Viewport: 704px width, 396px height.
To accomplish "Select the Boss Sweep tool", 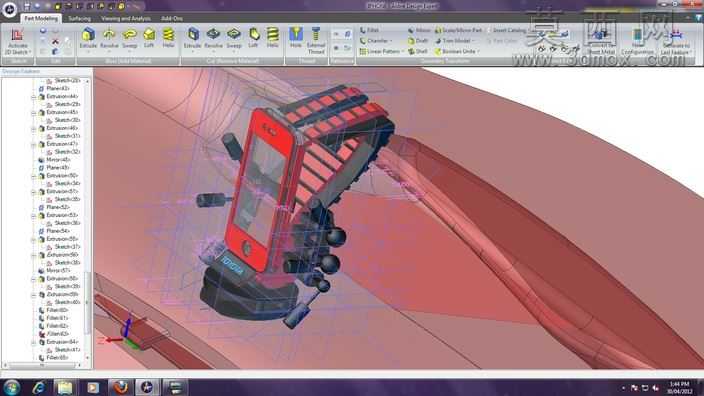I will point(130,38).
